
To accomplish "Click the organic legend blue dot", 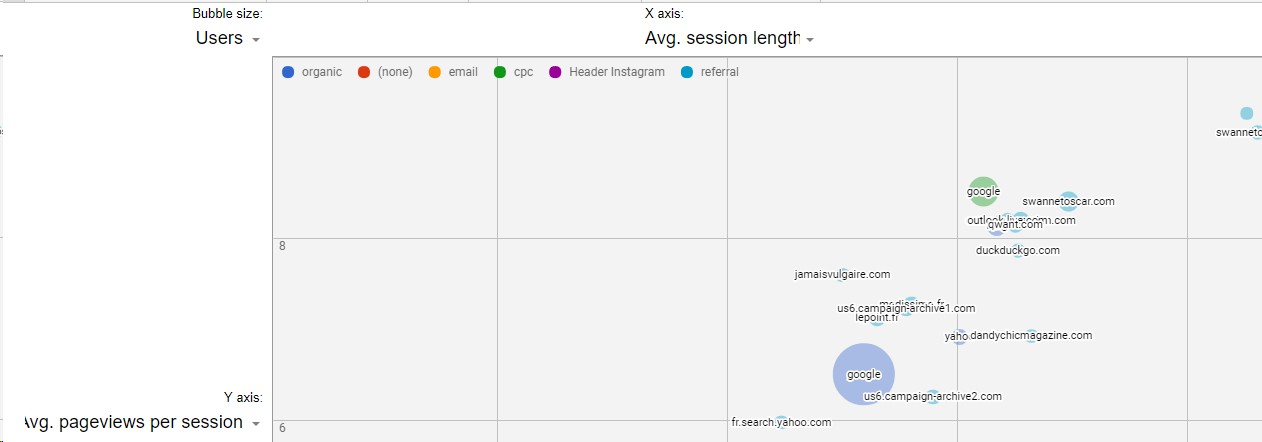I will [288, 72].
